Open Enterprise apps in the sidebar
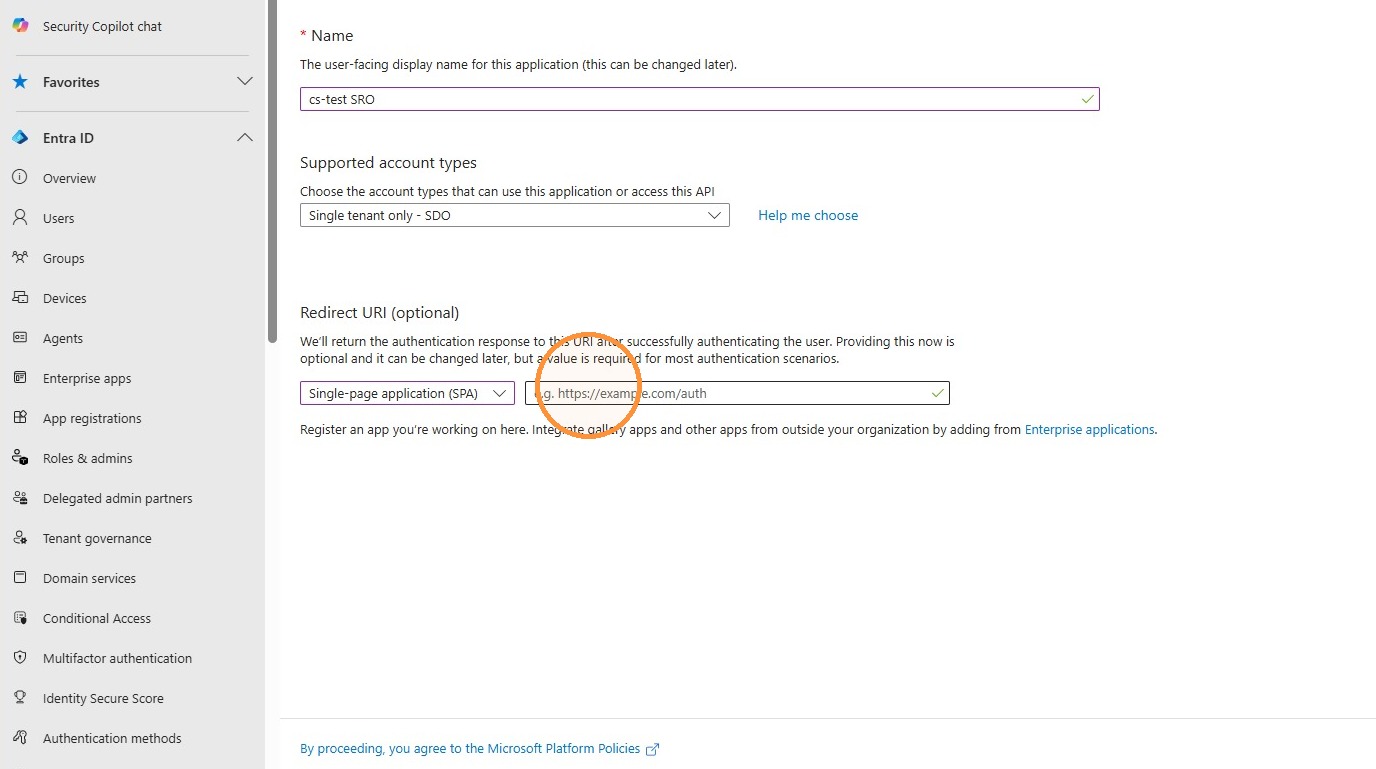Viewport: 1376px width, 769px height. [87, 379]
